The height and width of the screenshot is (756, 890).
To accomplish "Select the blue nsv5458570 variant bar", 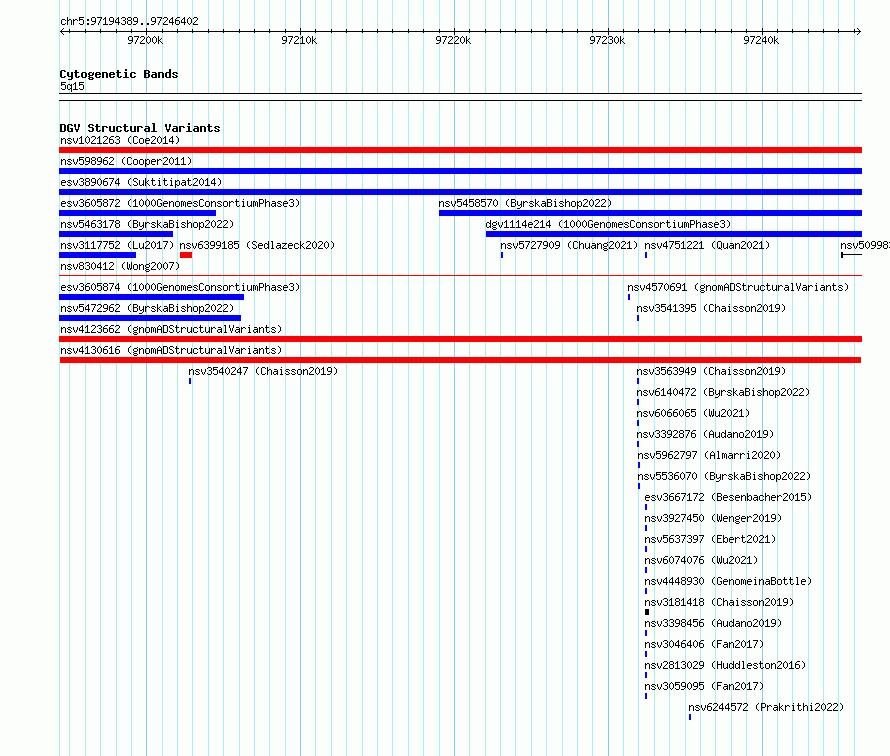I will [650, 213].
